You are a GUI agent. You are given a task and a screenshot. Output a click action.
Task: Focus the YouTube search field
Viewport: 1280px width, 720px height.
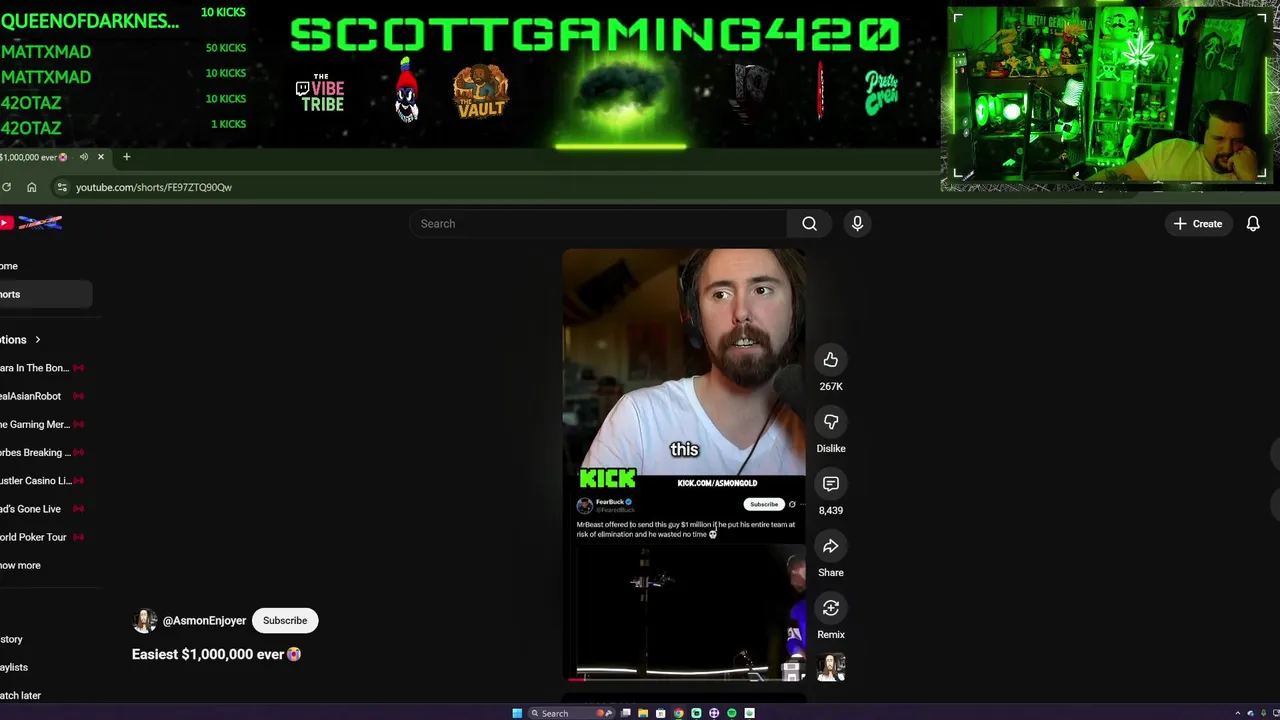[x=600, y=224]
